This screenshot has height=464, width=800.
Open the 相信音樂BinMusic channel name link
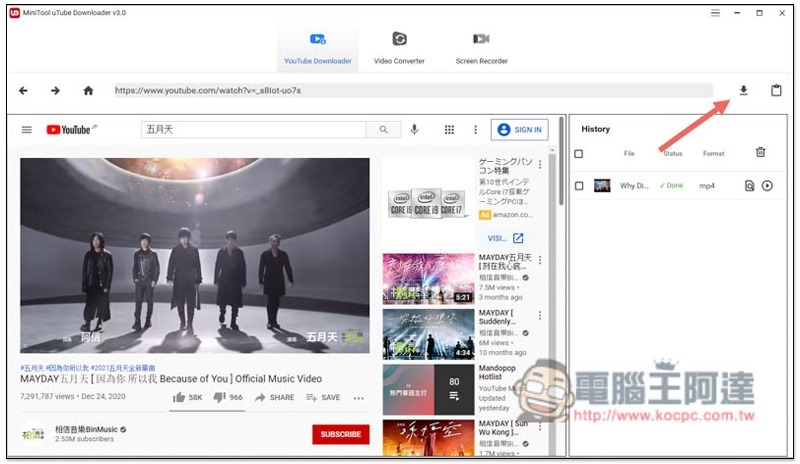[86, 429]
